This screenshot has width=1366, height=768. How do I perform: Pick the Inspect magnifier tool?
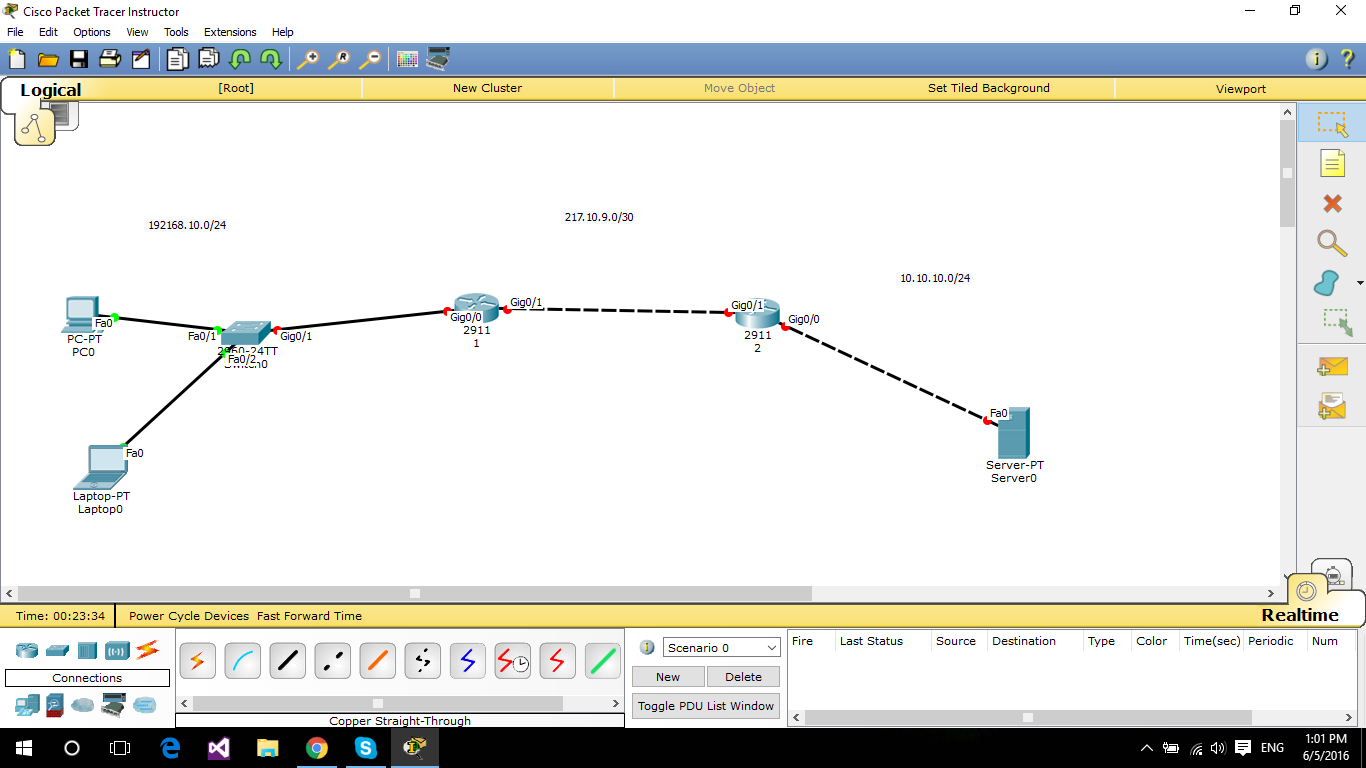pos(1332,243)
